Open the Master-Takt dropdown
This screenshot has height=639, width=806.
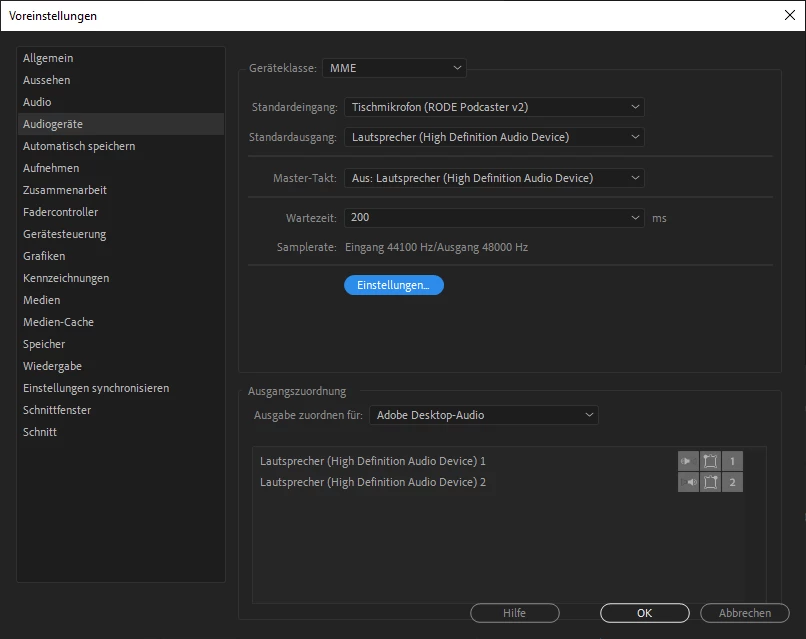pos(494,178)
